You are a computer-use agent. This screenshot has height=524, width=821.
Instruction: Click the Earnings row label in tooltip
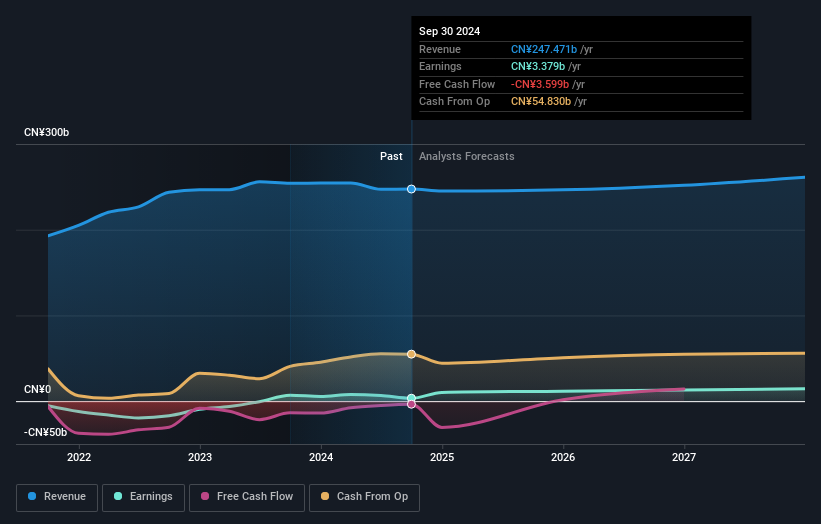[440, 66]
